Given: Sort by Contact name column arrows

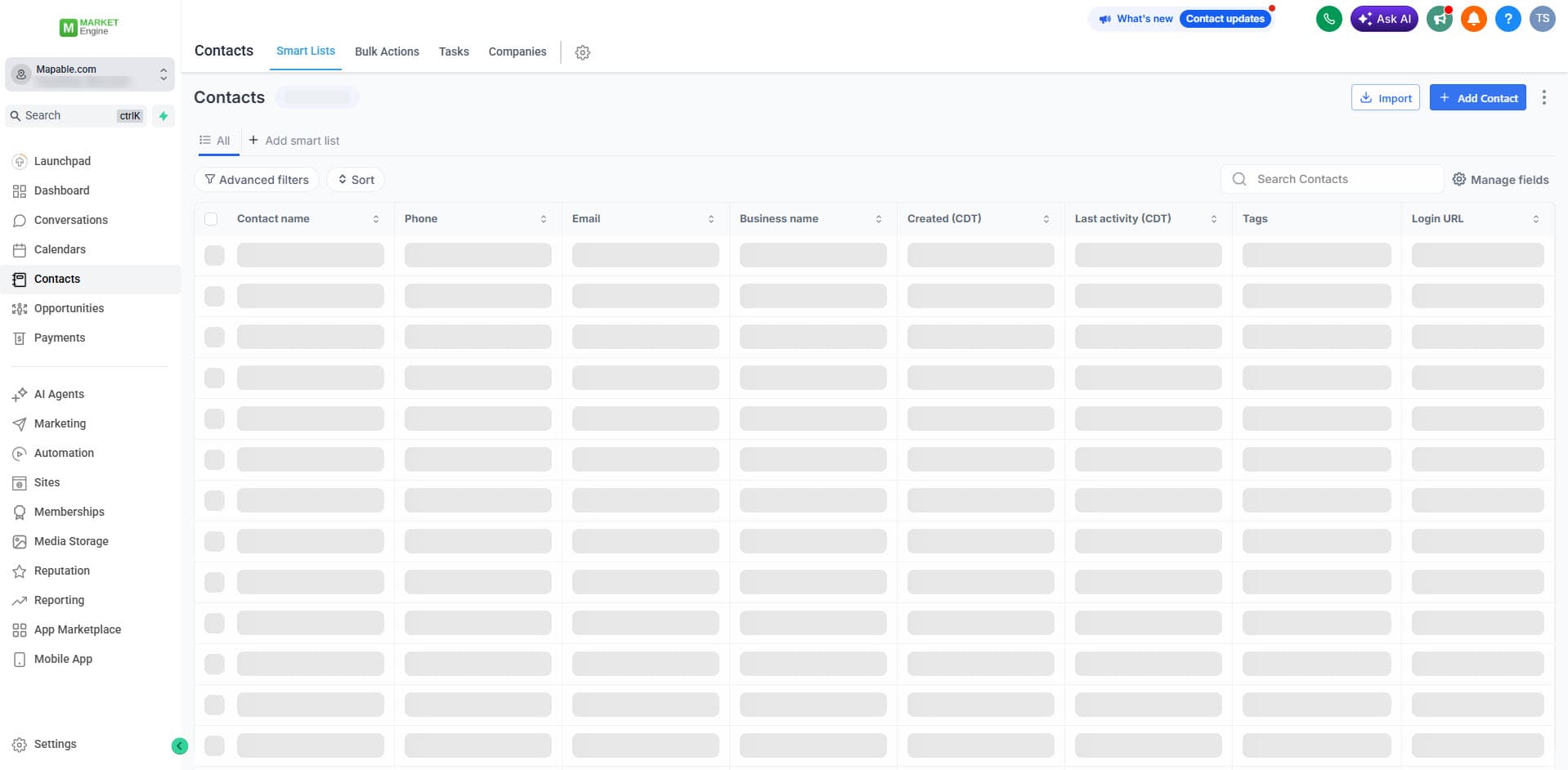Looking at the screenshot, I should [x=376, y=219].
